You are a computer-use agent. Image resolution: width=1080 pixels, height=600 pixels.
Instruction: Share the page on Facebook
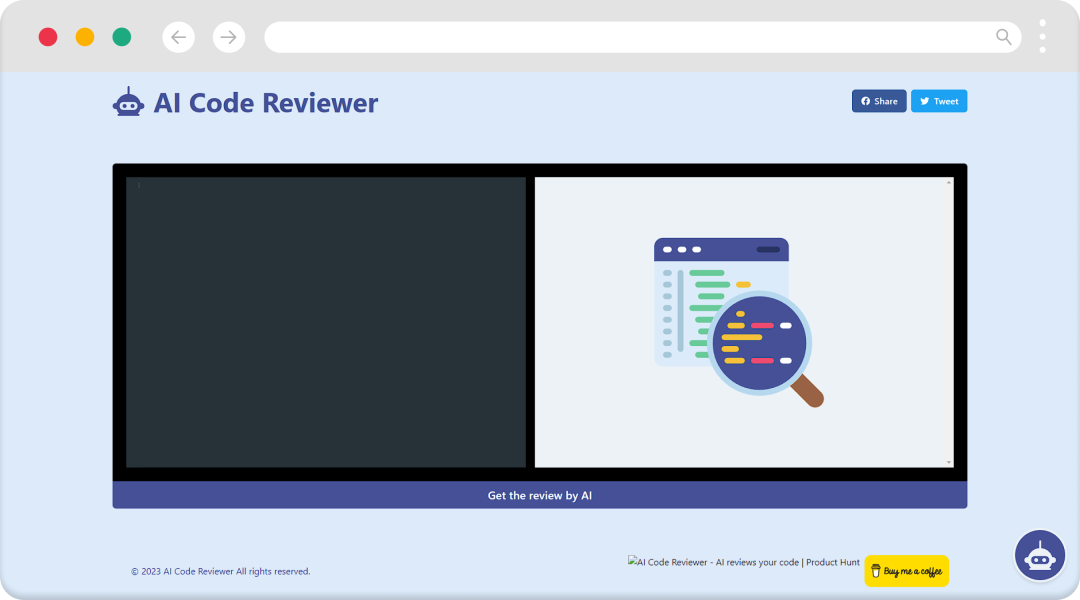pyautogui.click(x=879, y=101)
